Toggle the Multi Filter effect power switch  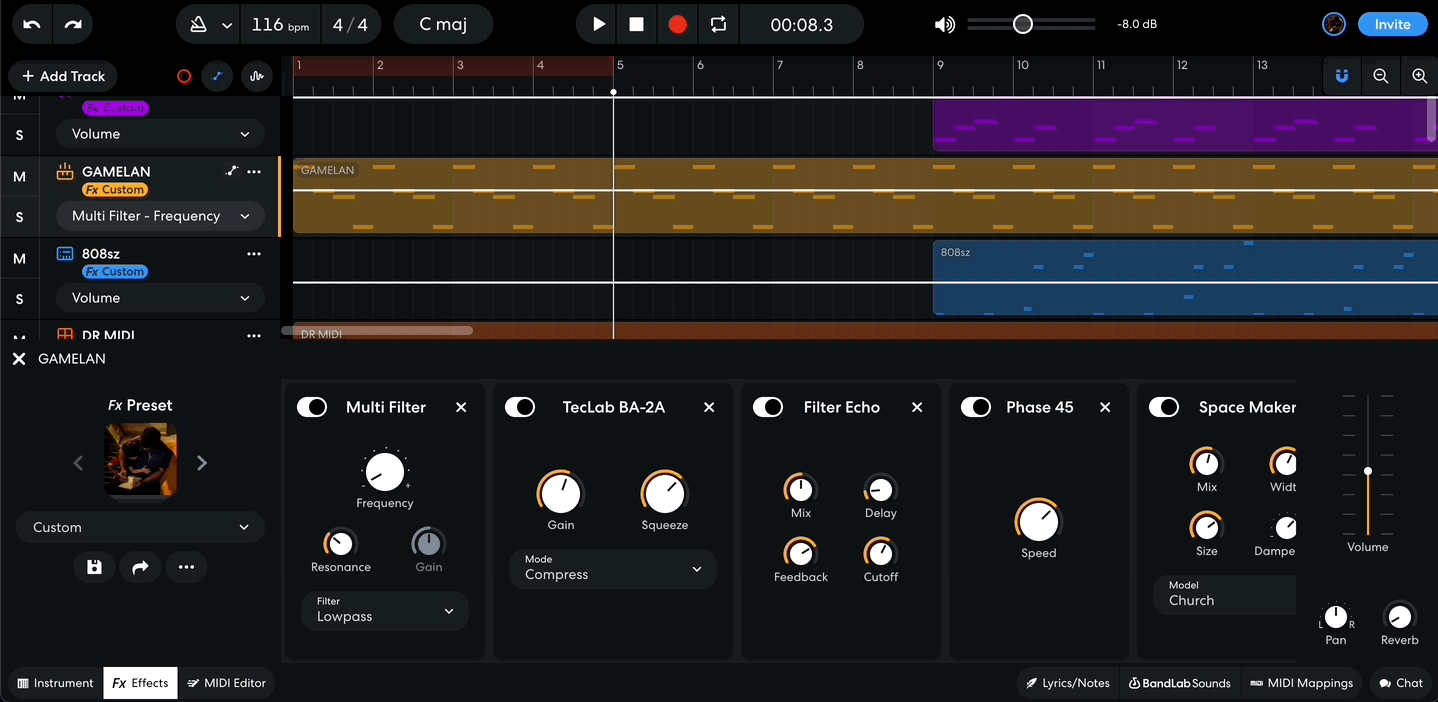coord(311,407)
